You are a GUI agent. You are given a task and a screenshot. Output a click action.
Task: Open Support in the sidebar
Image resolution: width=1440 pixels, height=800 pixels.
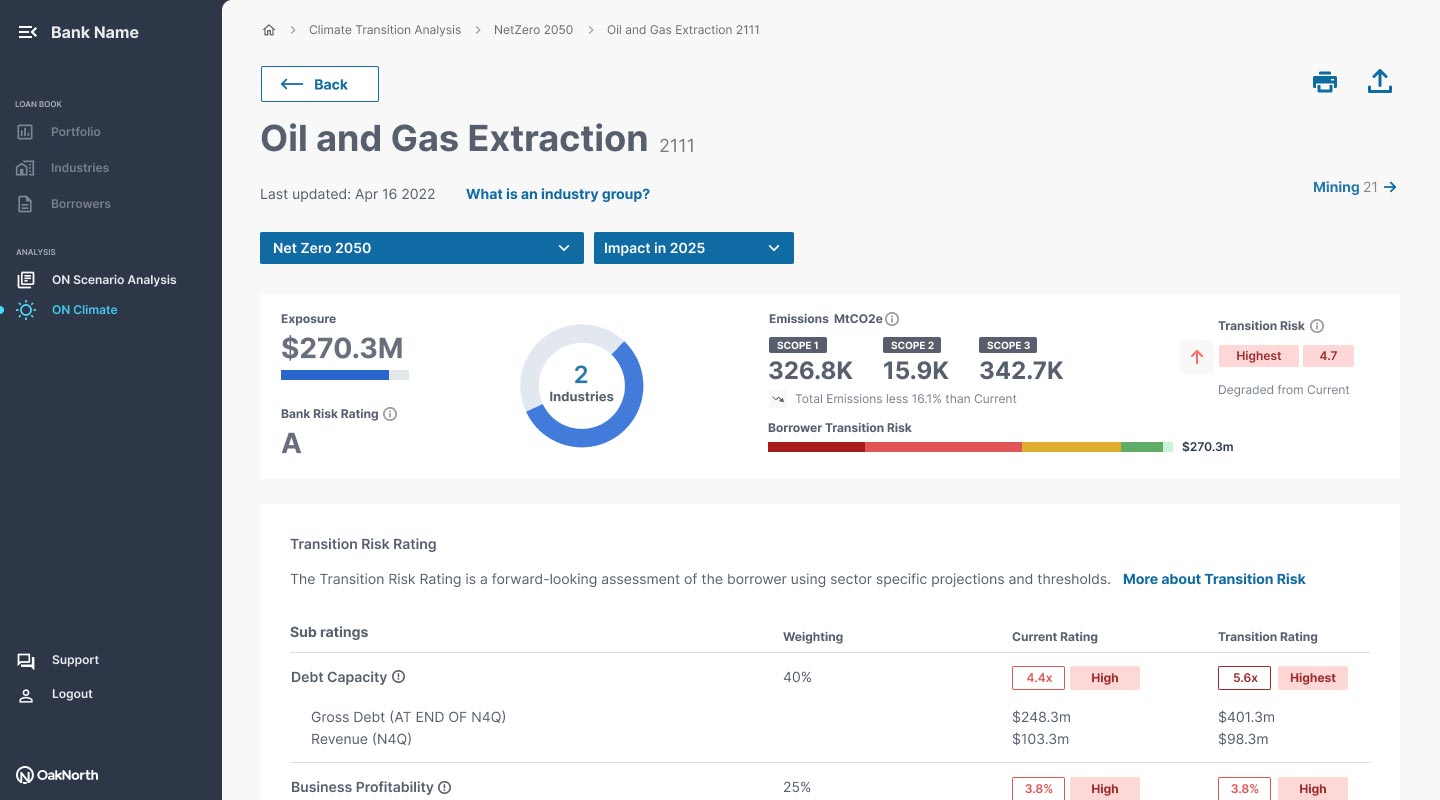tap(59, 660)
